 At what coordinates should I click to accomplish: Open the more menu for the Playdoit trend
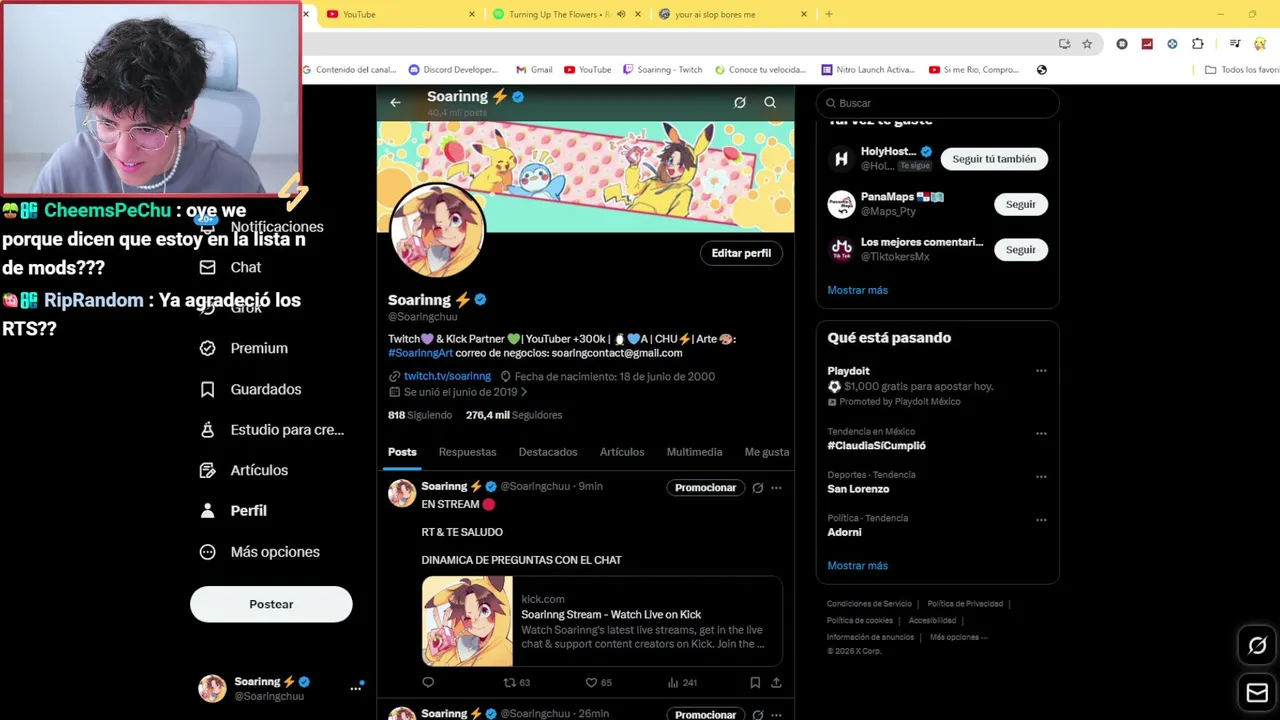coord(1041,371)
